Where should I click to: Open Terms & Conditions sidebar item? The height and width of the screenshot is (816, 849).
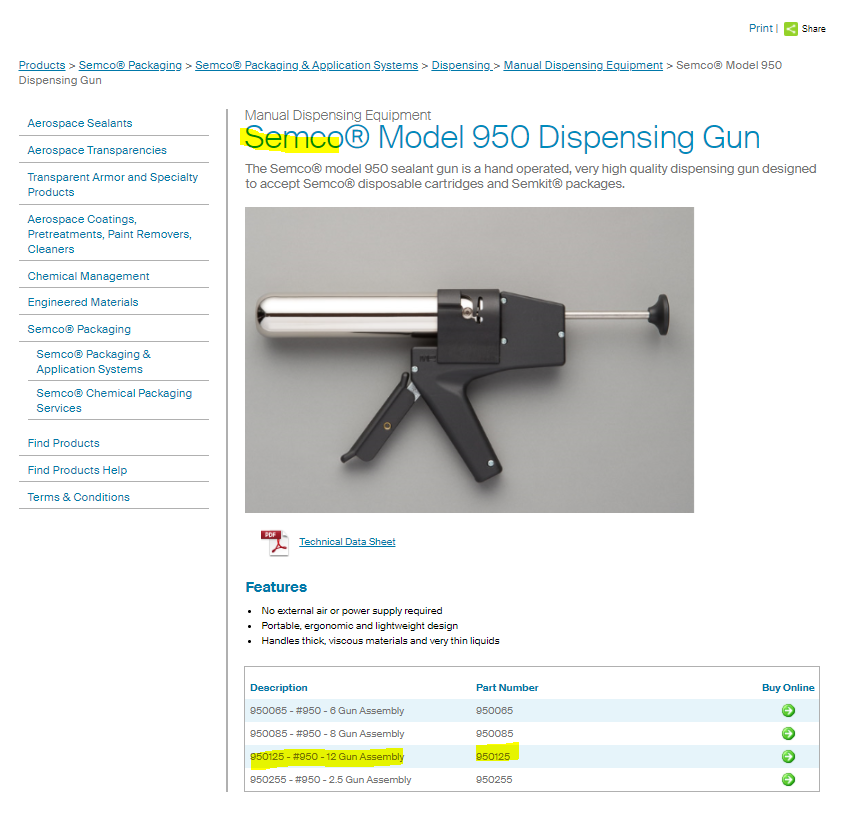pos(79,497)
